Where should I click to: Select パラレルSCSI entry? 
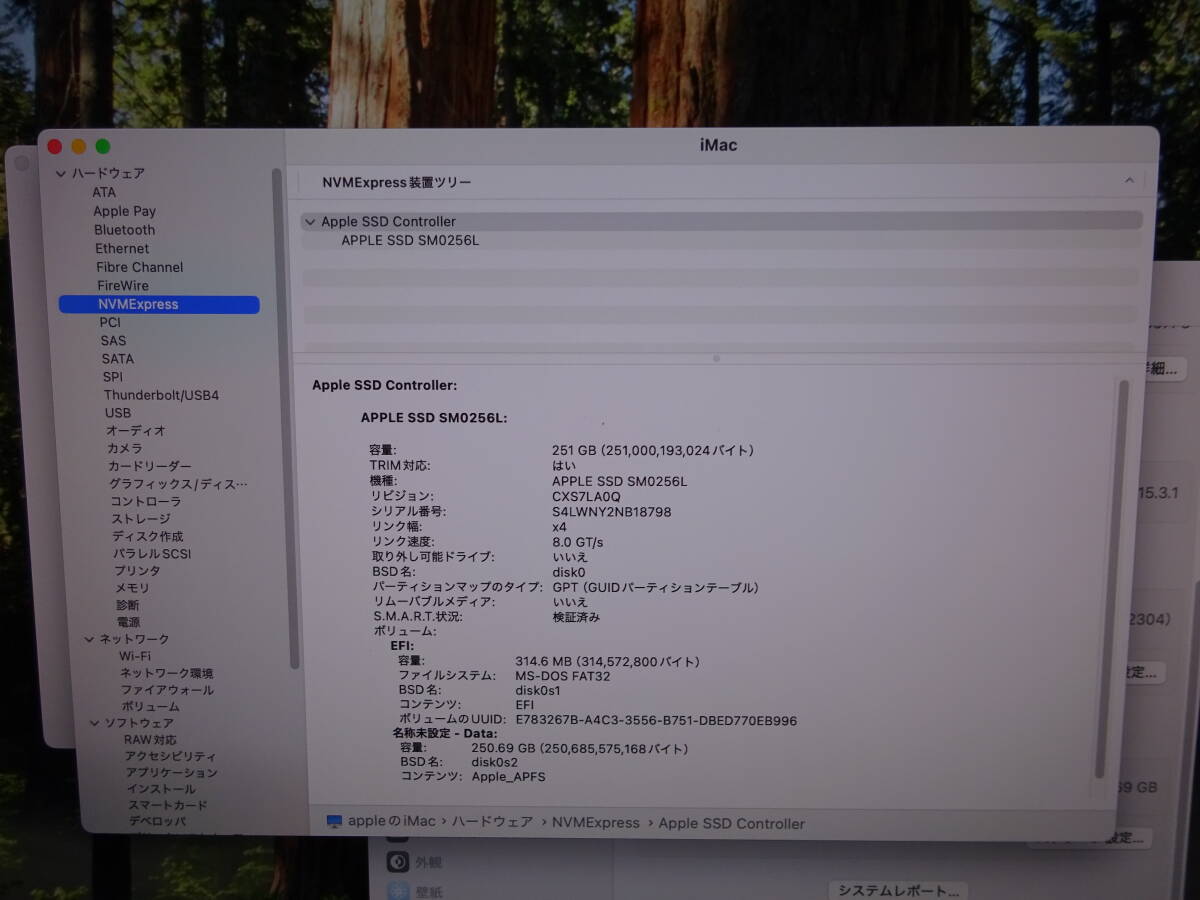click(x=152, y=553)
